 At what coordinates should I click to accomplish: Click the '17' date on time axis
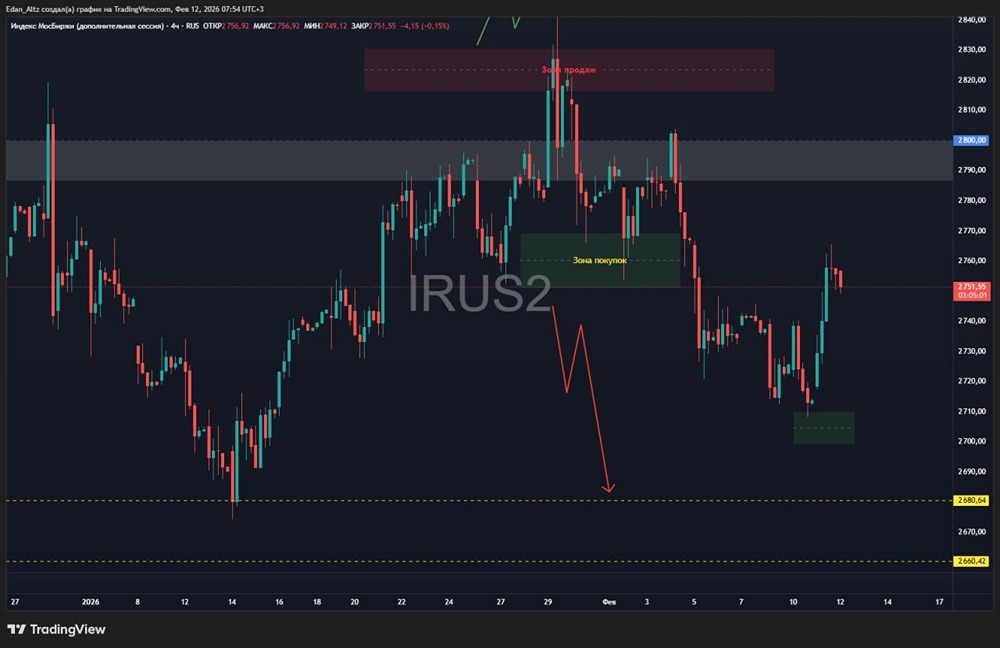[x=939, y=601]
